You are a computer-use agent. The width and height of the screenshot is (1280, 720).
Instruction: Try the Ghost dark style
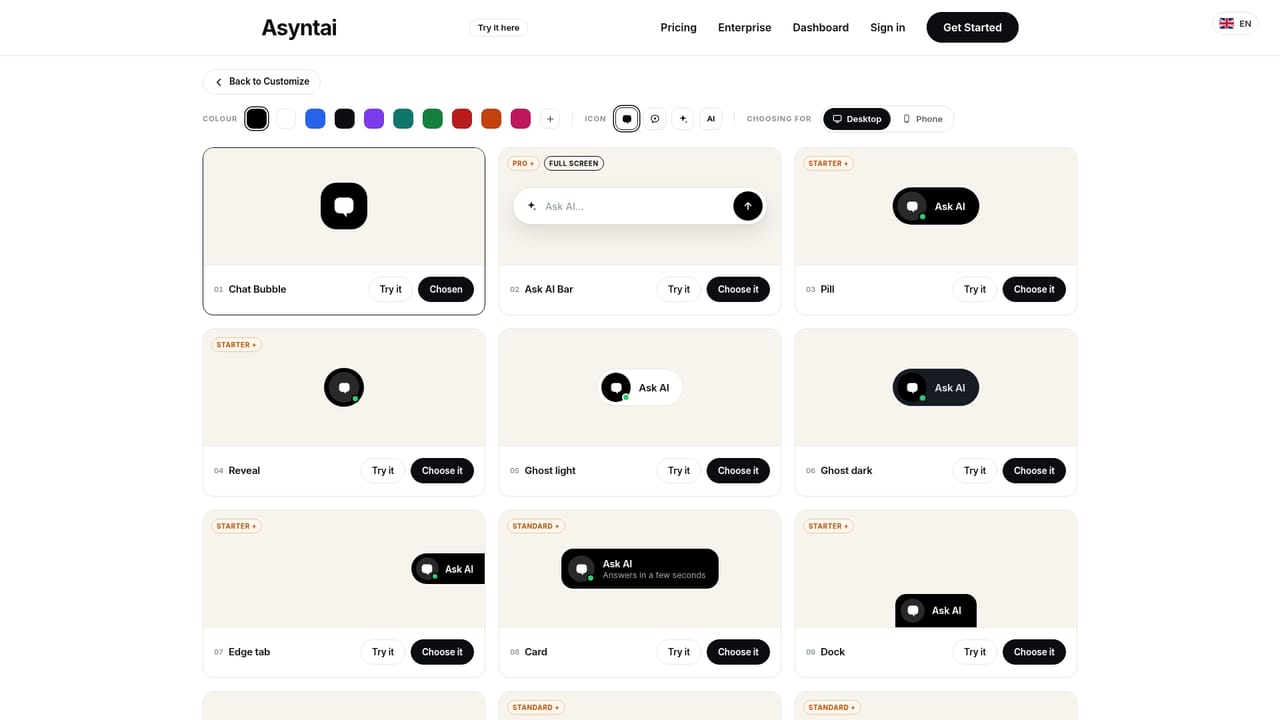coord(975,470)
